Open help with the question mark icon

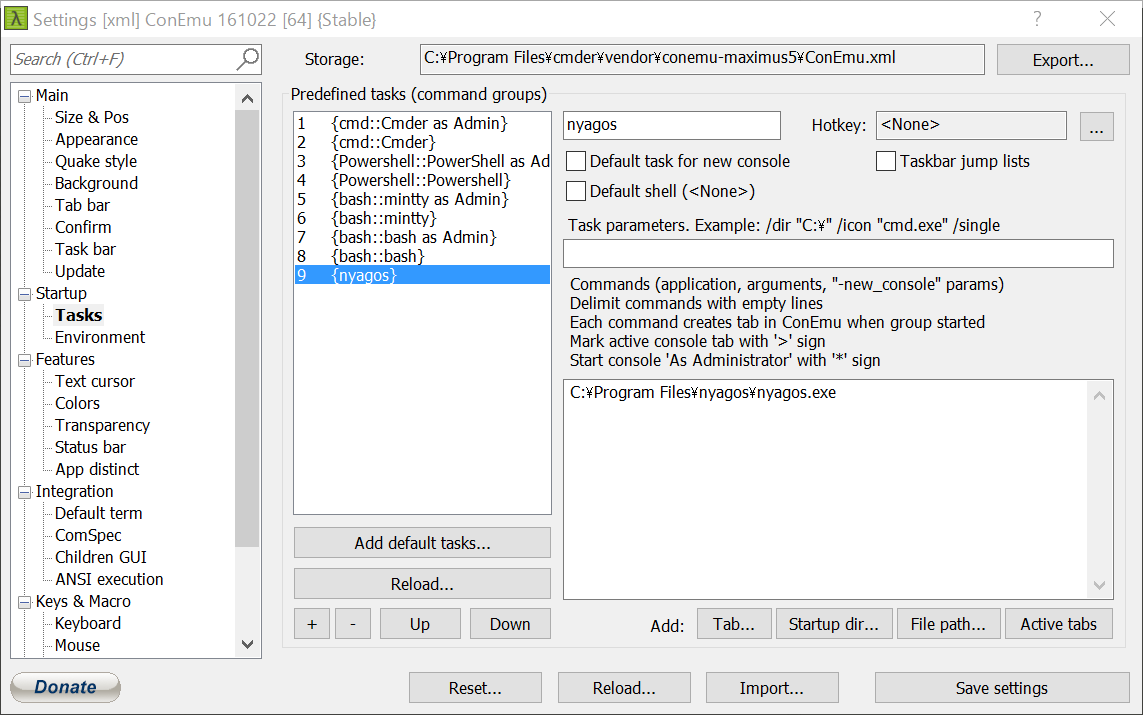1037,19
